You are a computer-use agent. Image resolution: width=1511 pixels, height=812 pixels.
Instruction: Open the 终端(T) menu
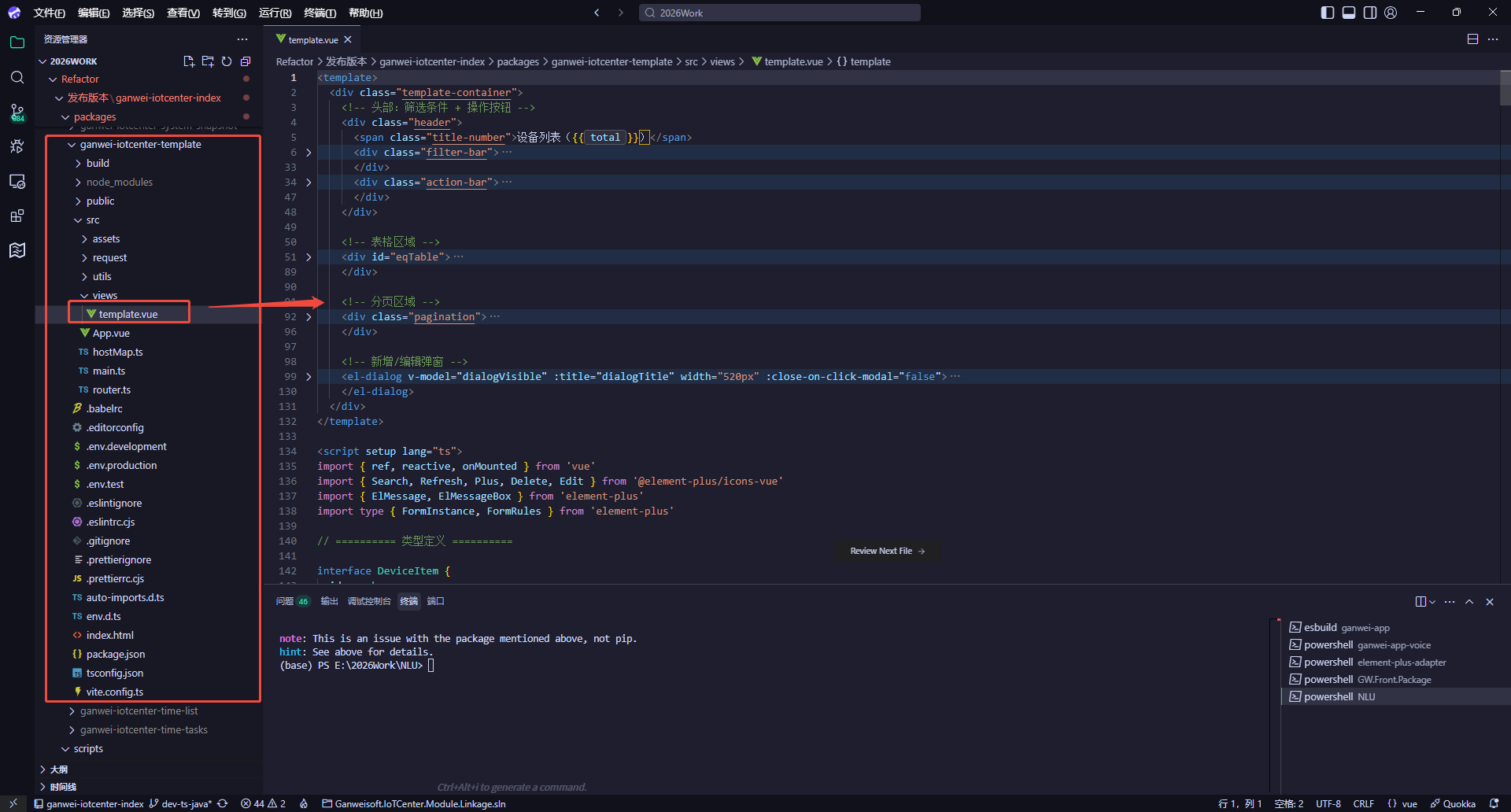click(320, 13)
